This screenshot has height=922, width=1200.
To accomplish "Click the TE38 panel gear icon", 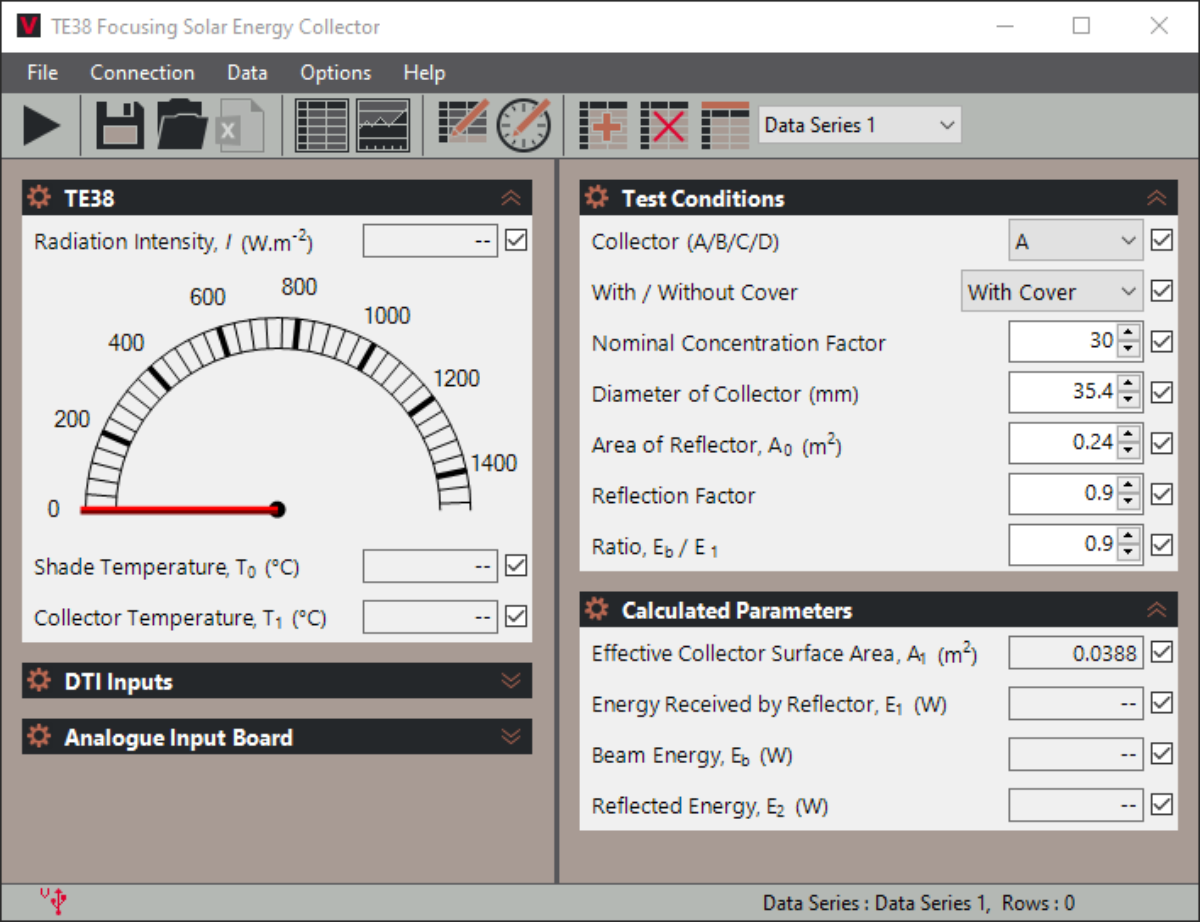I will point(39,197).
